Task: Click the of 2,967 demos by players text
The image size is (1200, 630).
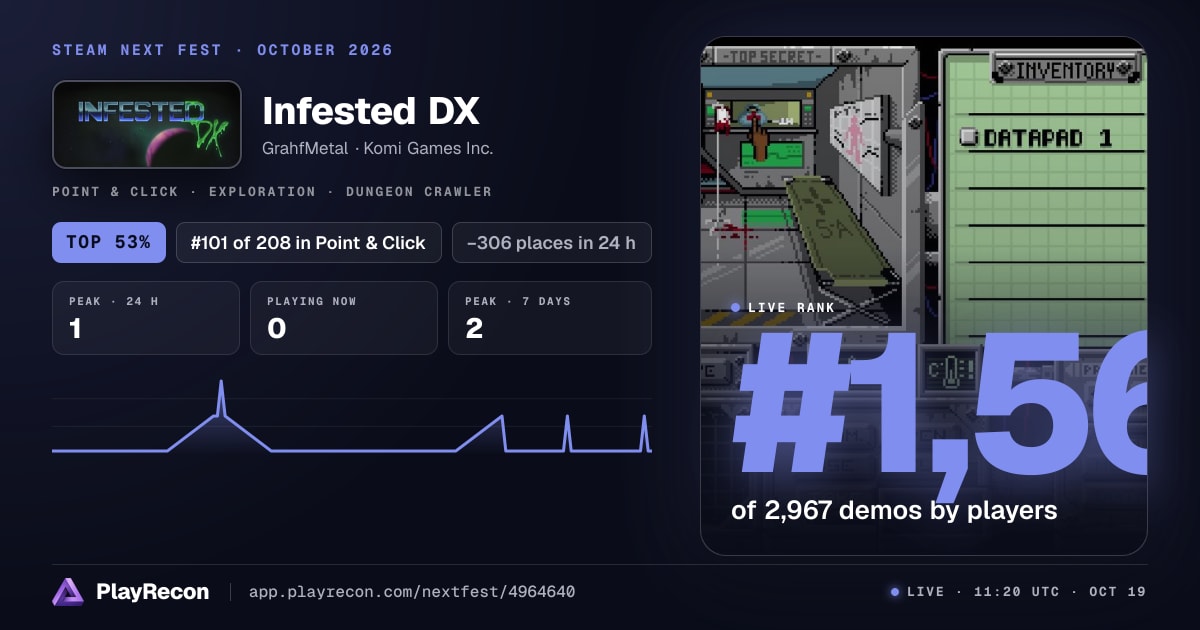Action: click(894, 510)
